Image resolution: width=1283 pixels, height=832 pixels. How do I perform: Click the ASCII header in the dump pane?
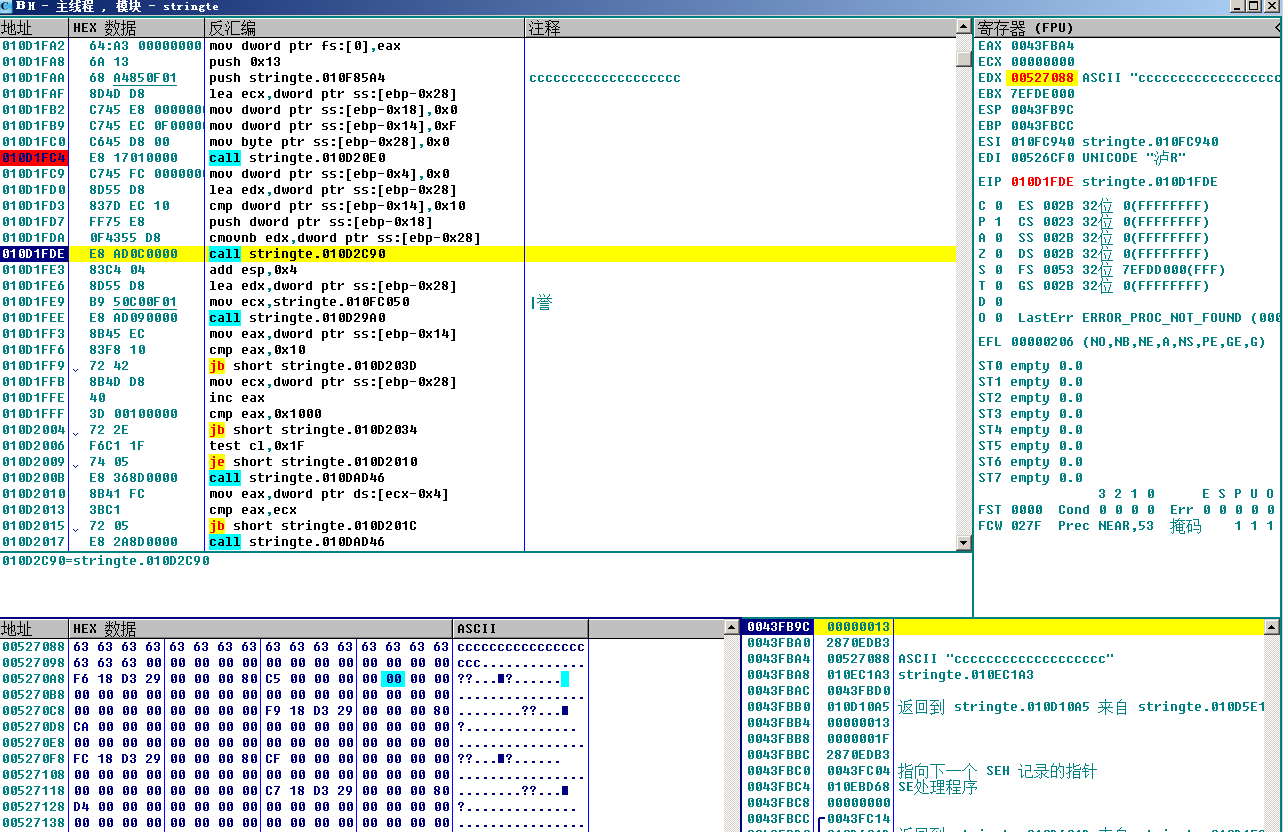tap(521, 628)
